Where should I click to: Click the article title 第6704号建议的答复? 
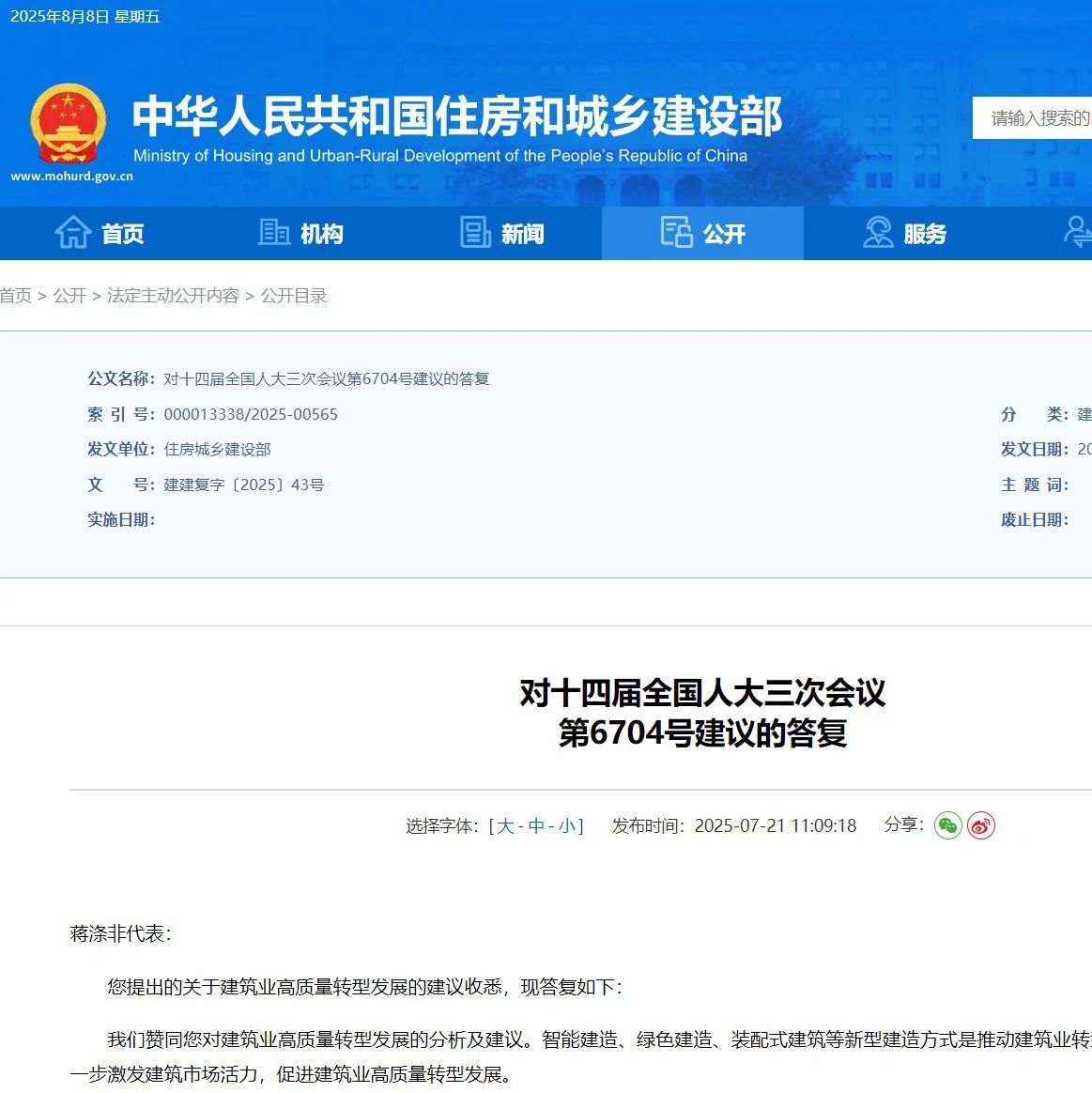tap(702, 733)
